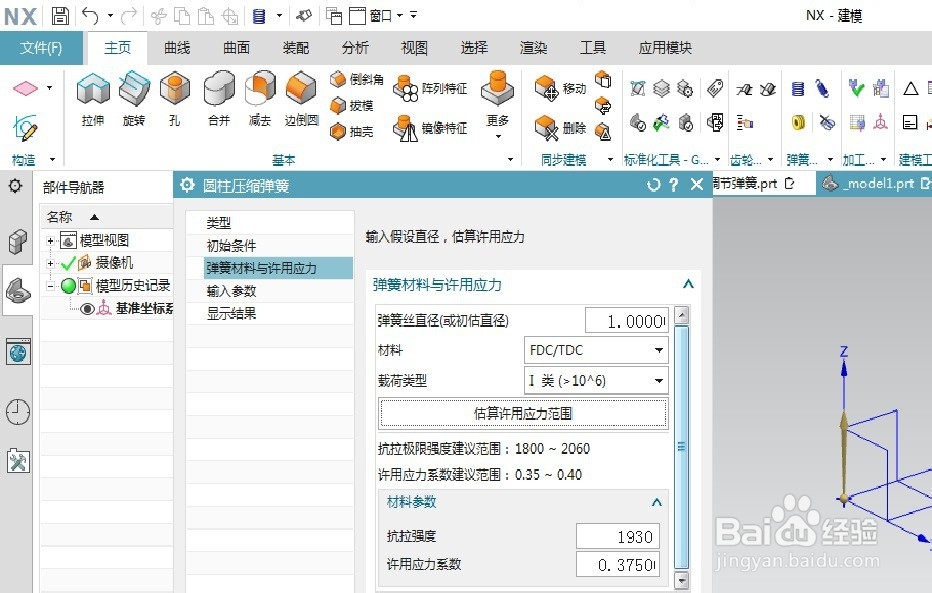Select the Edge Blend (边倒圆) tool
The image size is (932, 593).
coord(301,99)
